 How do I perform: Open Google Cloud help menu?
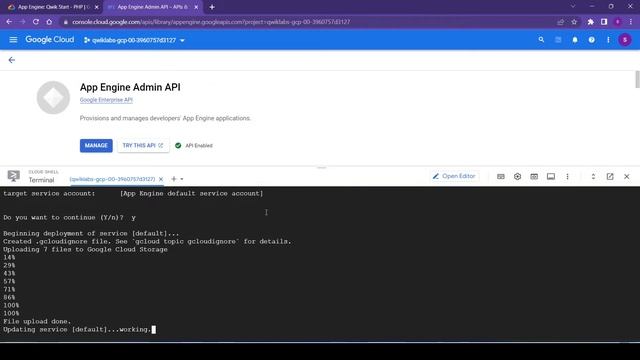(591, 40)
